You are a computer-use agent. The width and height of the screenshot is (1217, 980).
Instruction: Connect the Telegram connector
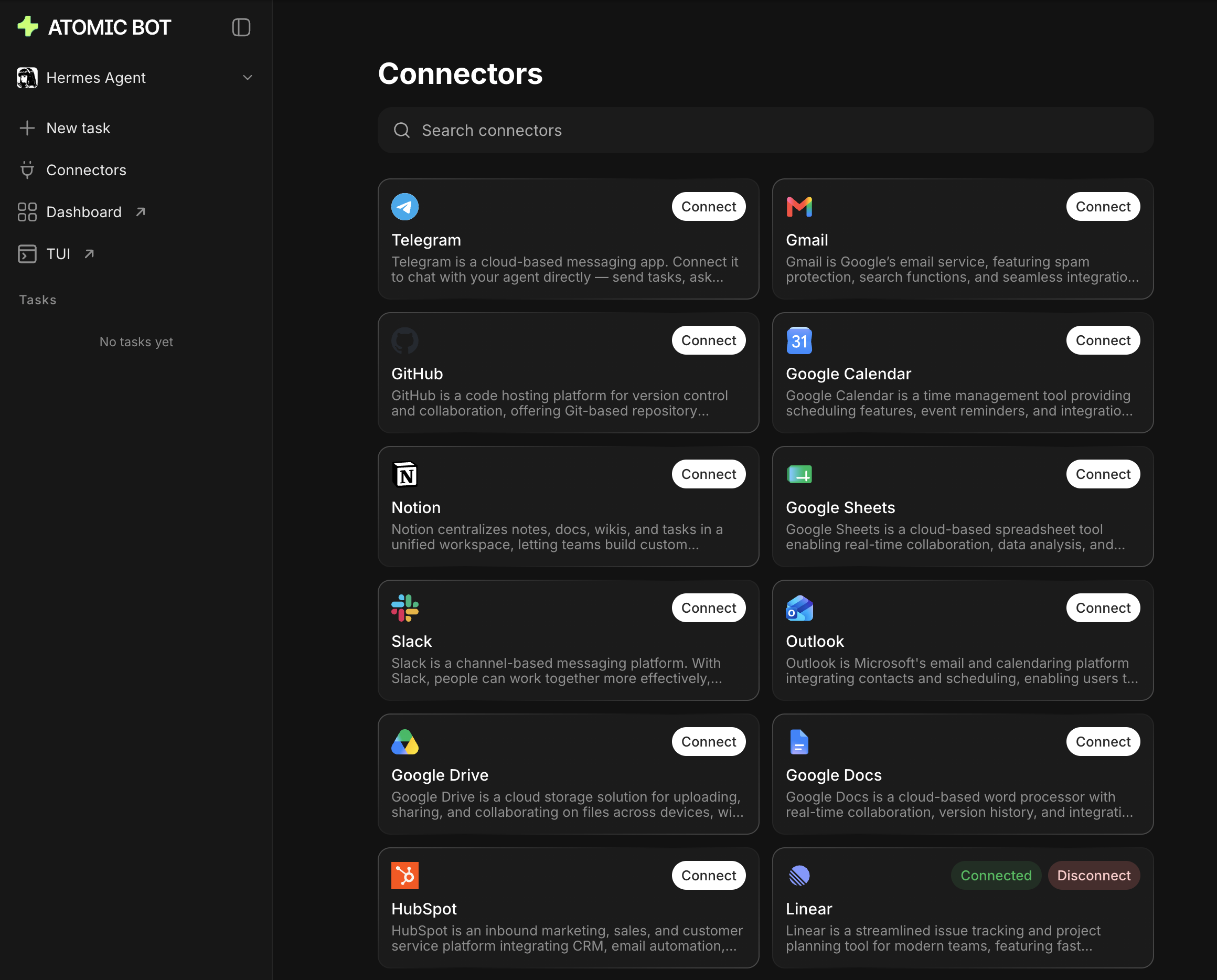[708, 207]
